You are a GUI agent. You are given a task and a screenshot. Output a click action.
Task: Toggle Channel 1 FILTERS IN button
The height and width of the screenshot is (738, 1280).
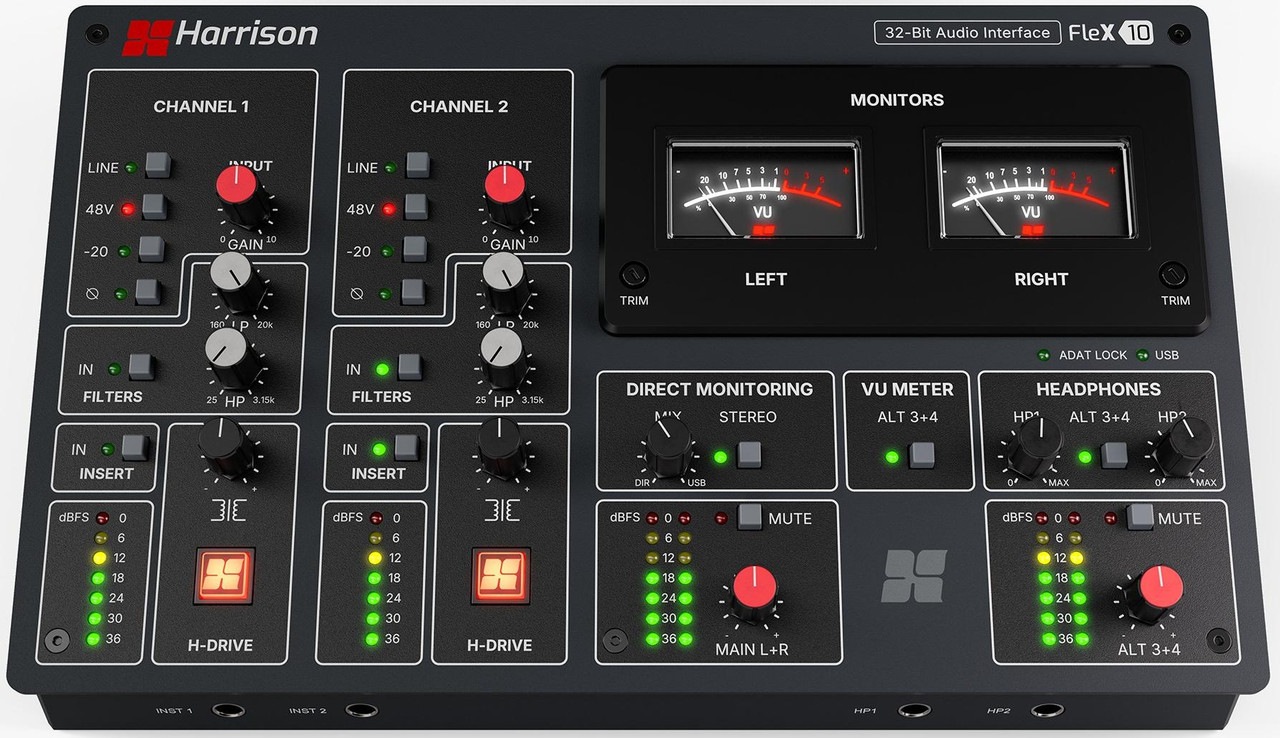[x=143, y=366]
